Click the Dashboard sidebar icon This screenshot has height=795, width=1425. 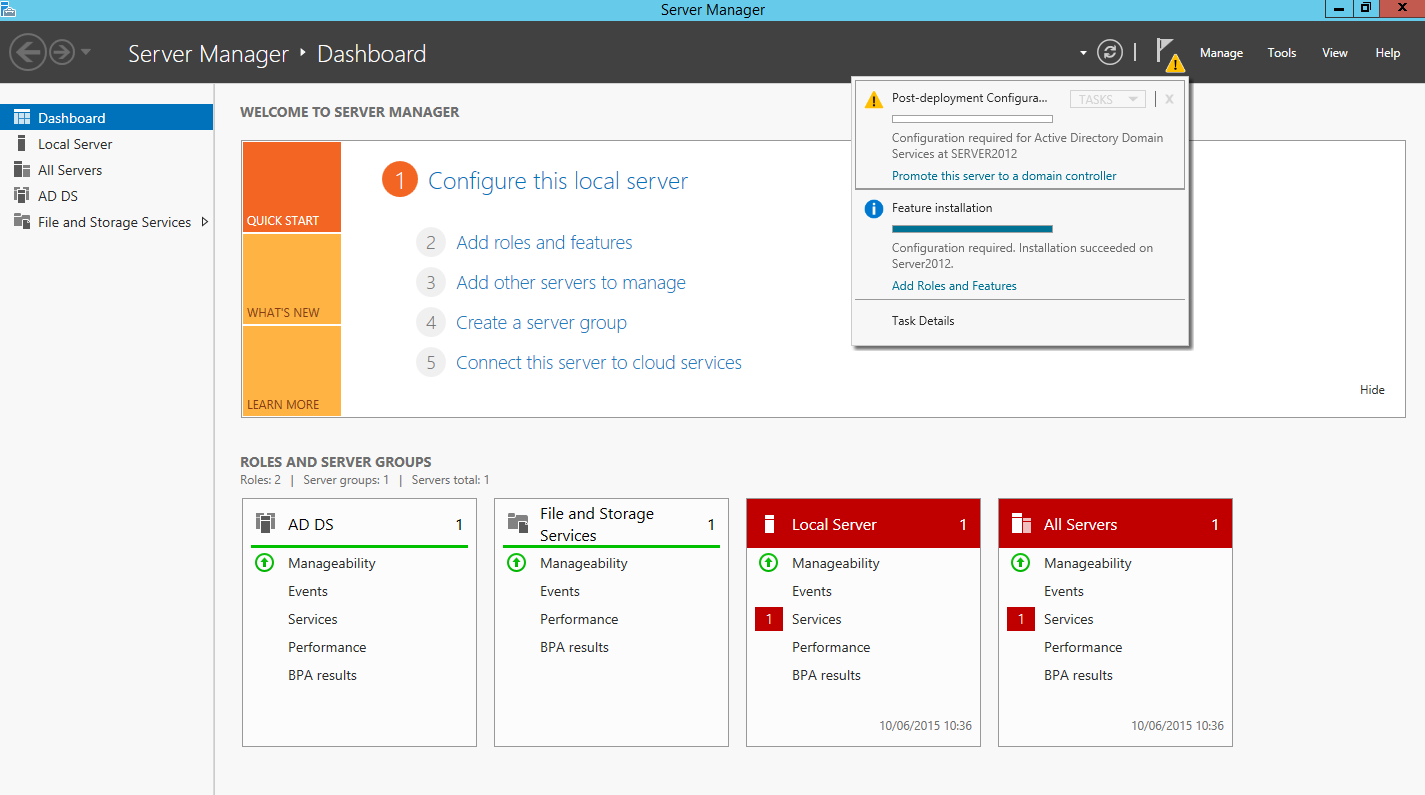(22, 118)
